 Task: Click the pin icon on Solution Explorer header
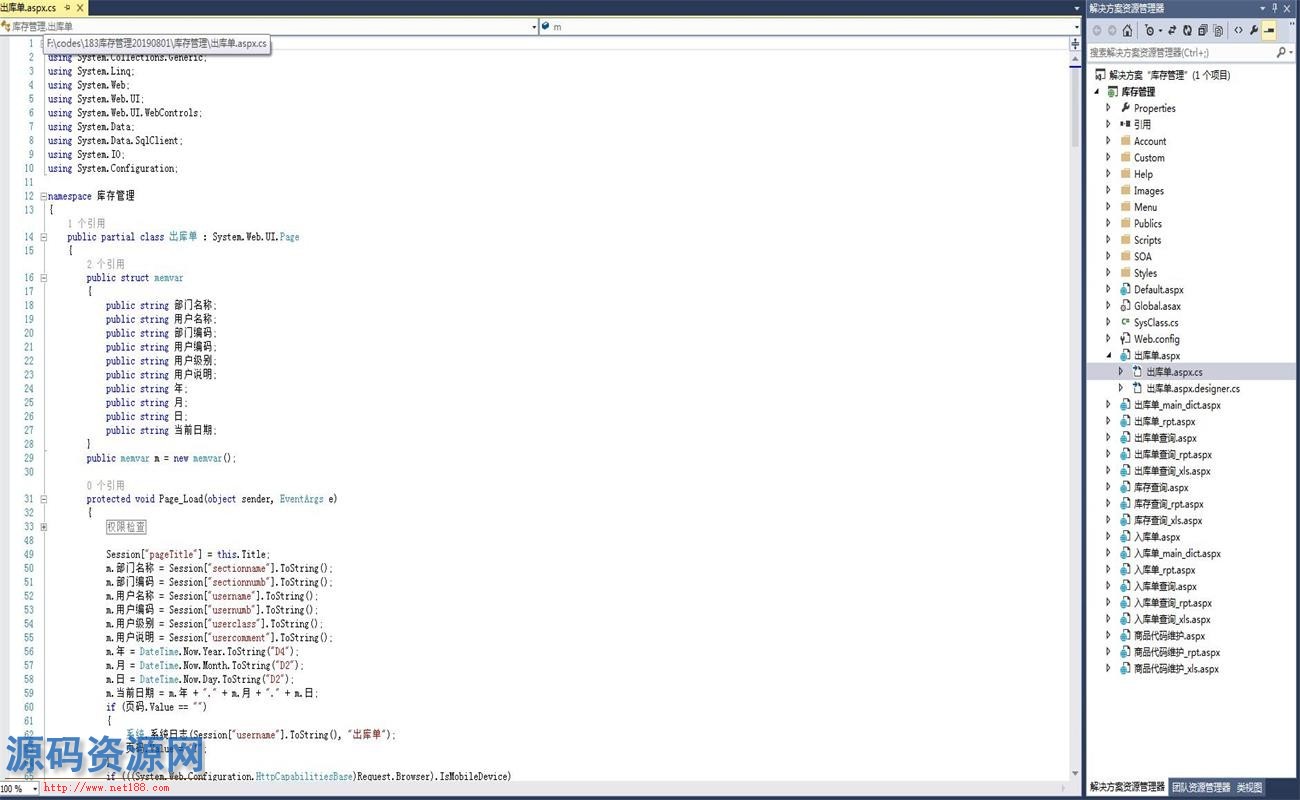pyautogui.click(x=1274, y=8)
